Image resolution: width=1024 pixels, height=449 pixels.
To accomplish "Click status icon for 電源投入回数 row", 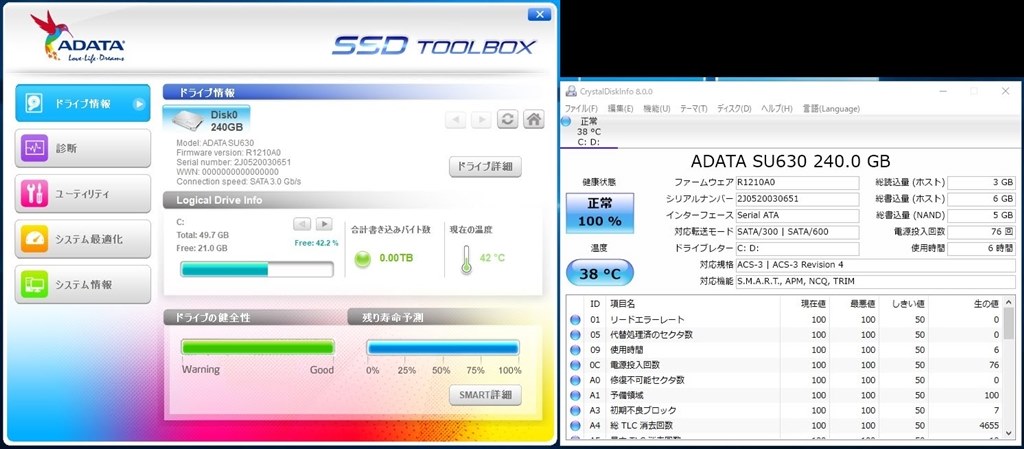I will (575, 365).
